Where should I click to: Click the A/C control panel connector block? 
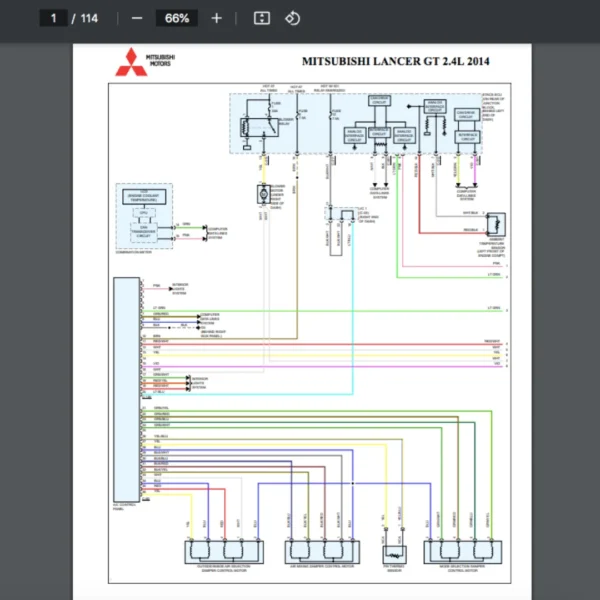(125, 390)
